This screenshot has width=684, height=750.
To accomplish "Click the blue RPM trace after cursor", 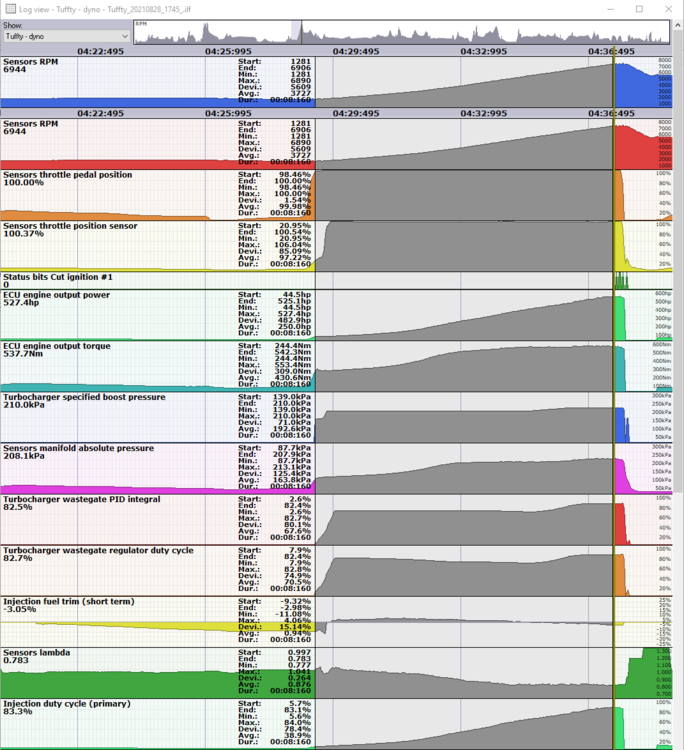I will point(643,86).
